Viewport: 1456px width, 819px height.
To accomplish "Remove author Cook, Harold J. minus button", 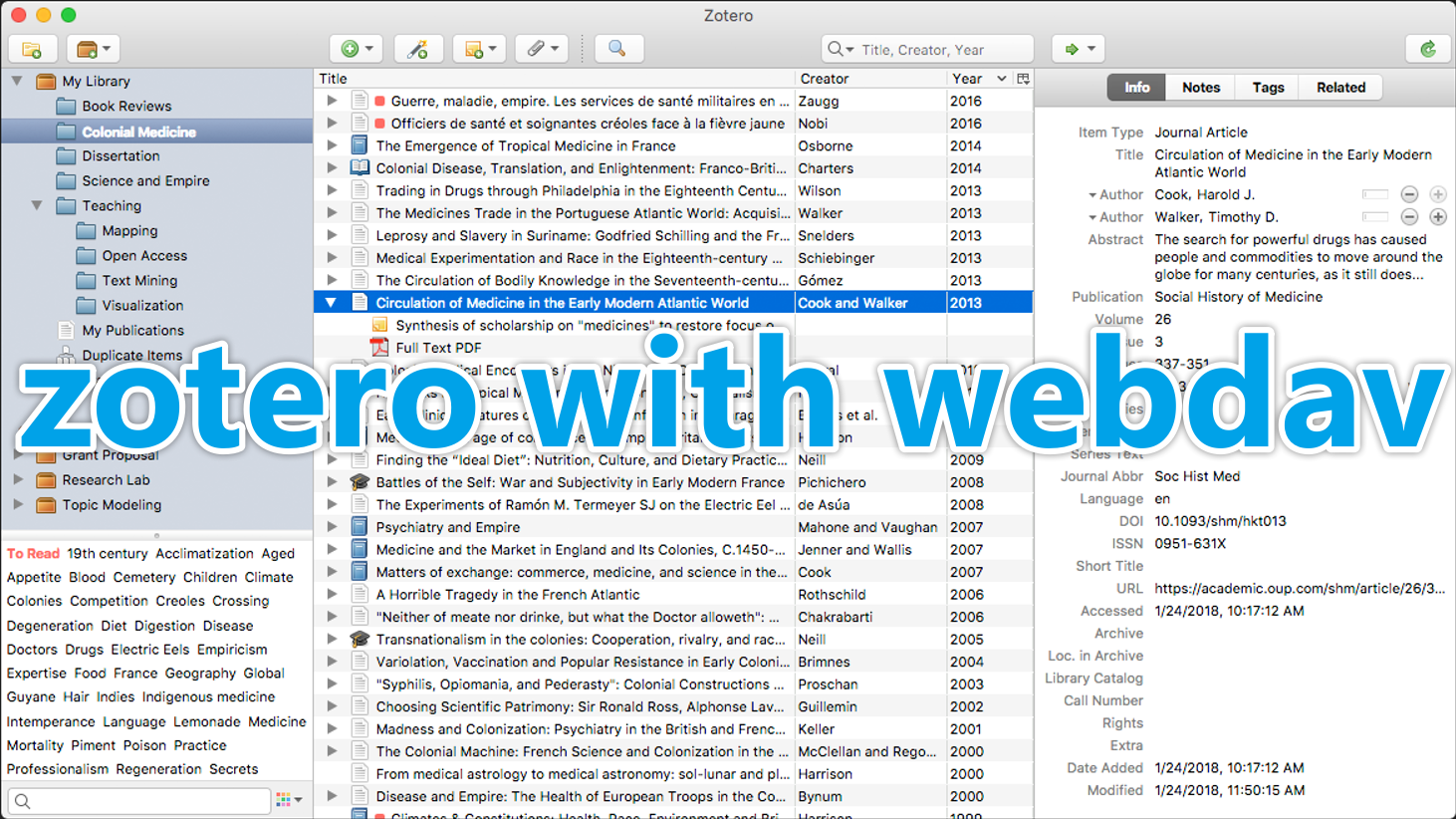I will pos(1409,194).
